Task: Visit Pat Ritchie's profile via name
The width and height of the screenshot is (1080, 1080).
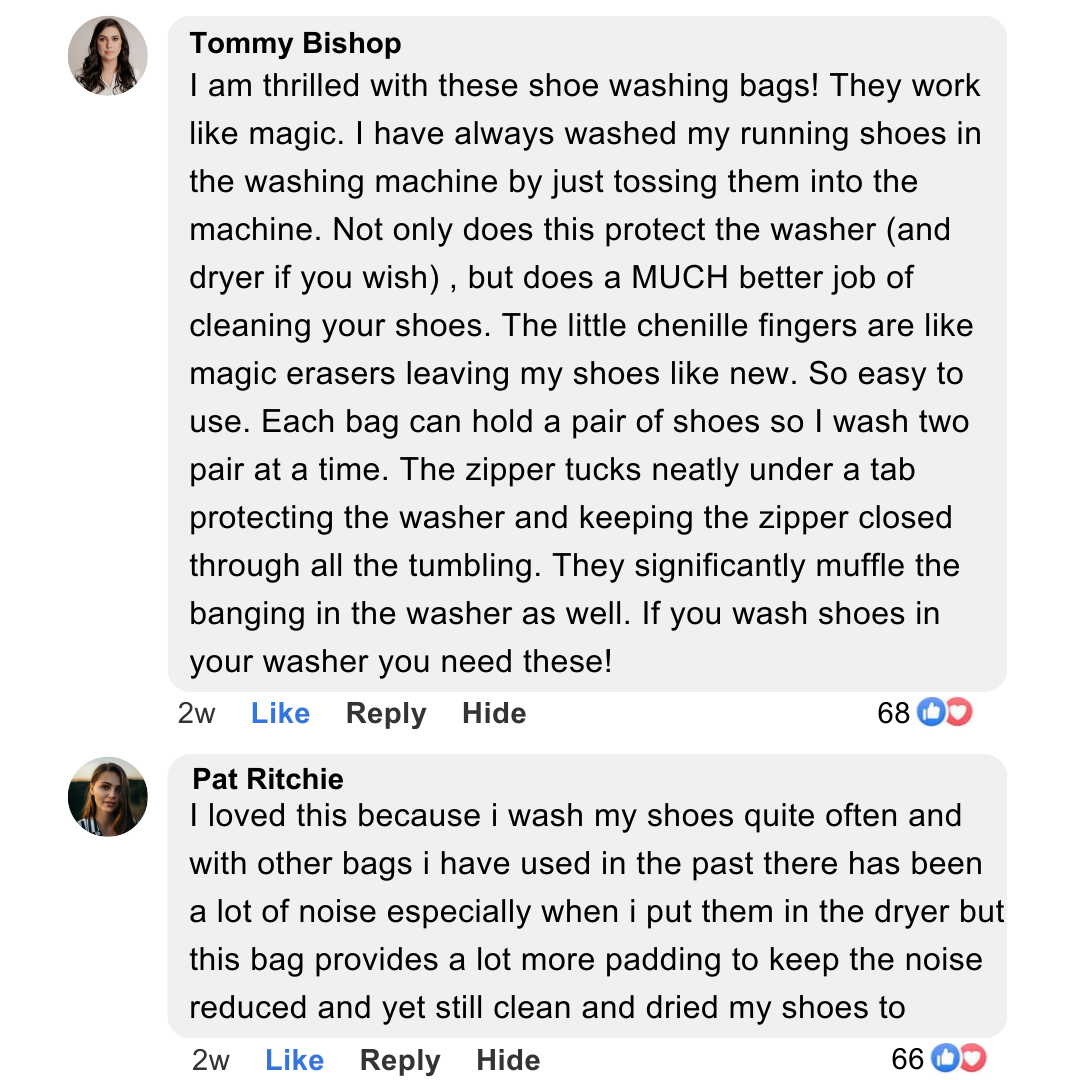Action: [268, 779]
